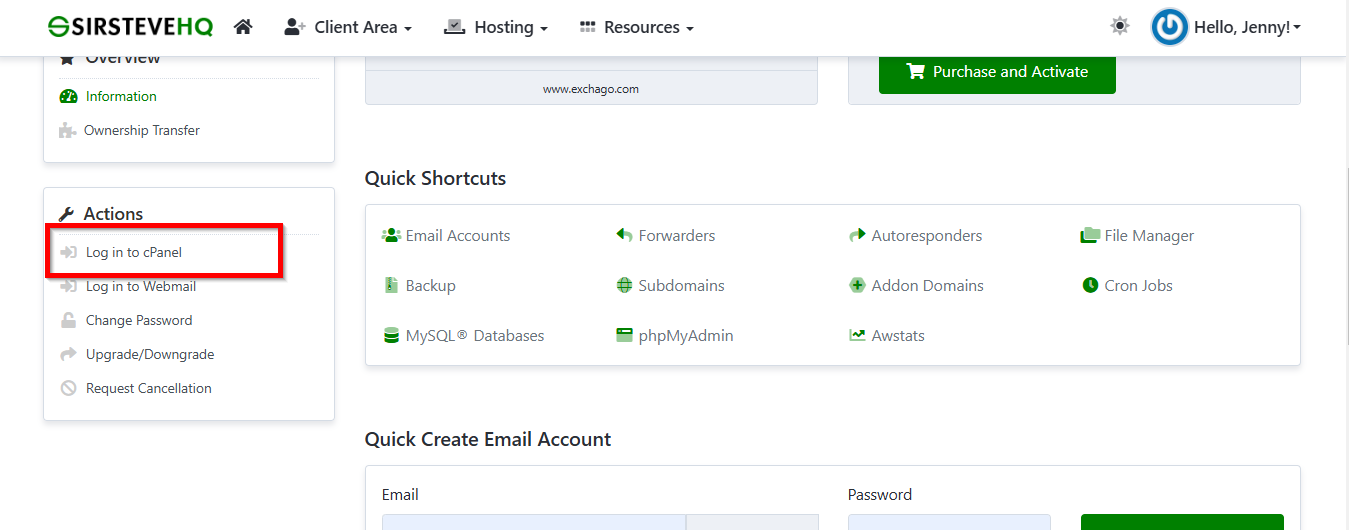Open phpMyAdmin shortcut

686,336
